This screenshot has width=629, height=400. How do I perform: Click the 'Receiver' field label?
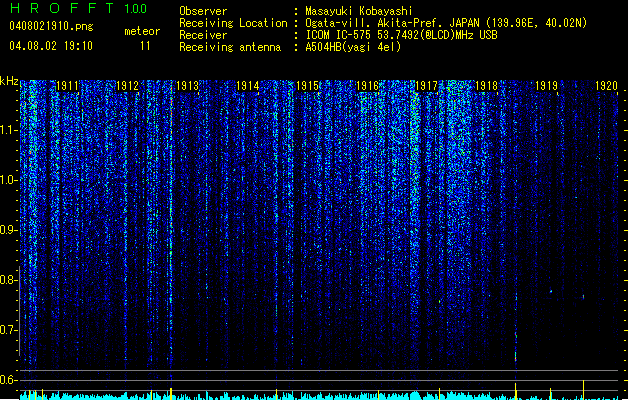point(203,35)
